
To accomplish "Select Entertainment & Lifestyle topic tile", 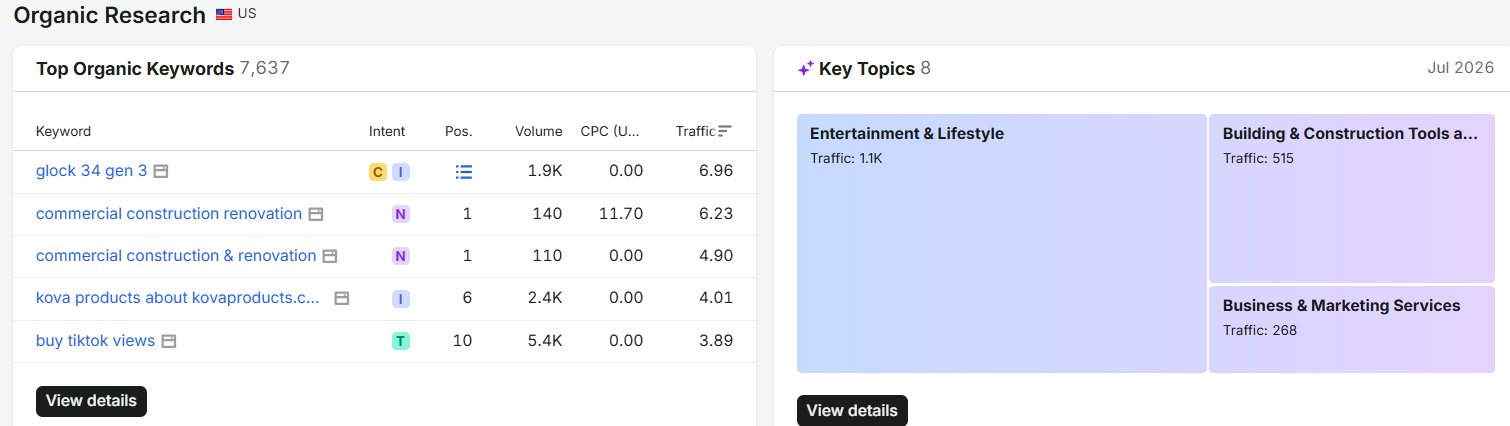I will click(1001, 243).
